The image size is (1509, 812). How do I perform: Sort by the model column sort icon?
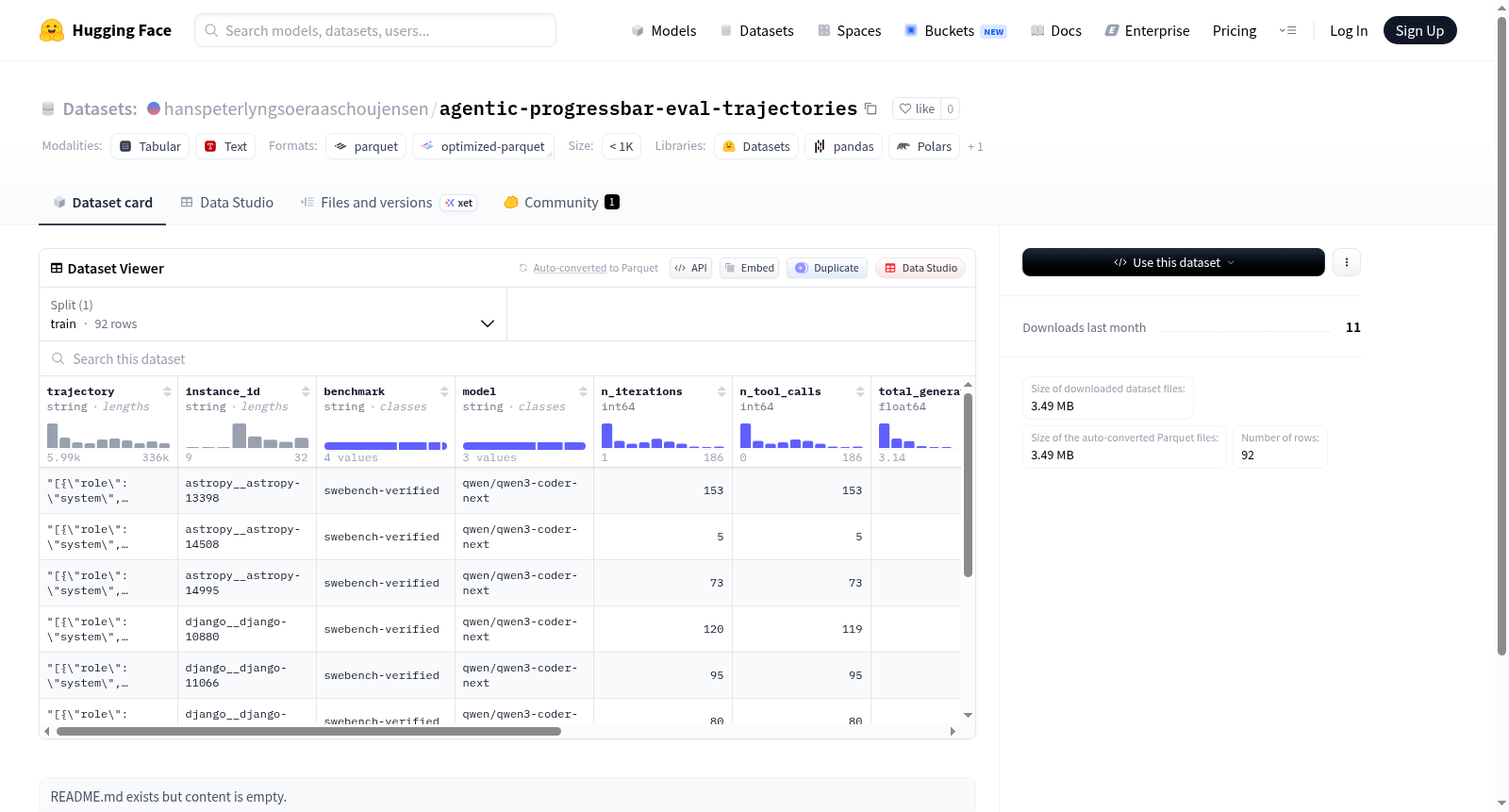click(583, 391)
